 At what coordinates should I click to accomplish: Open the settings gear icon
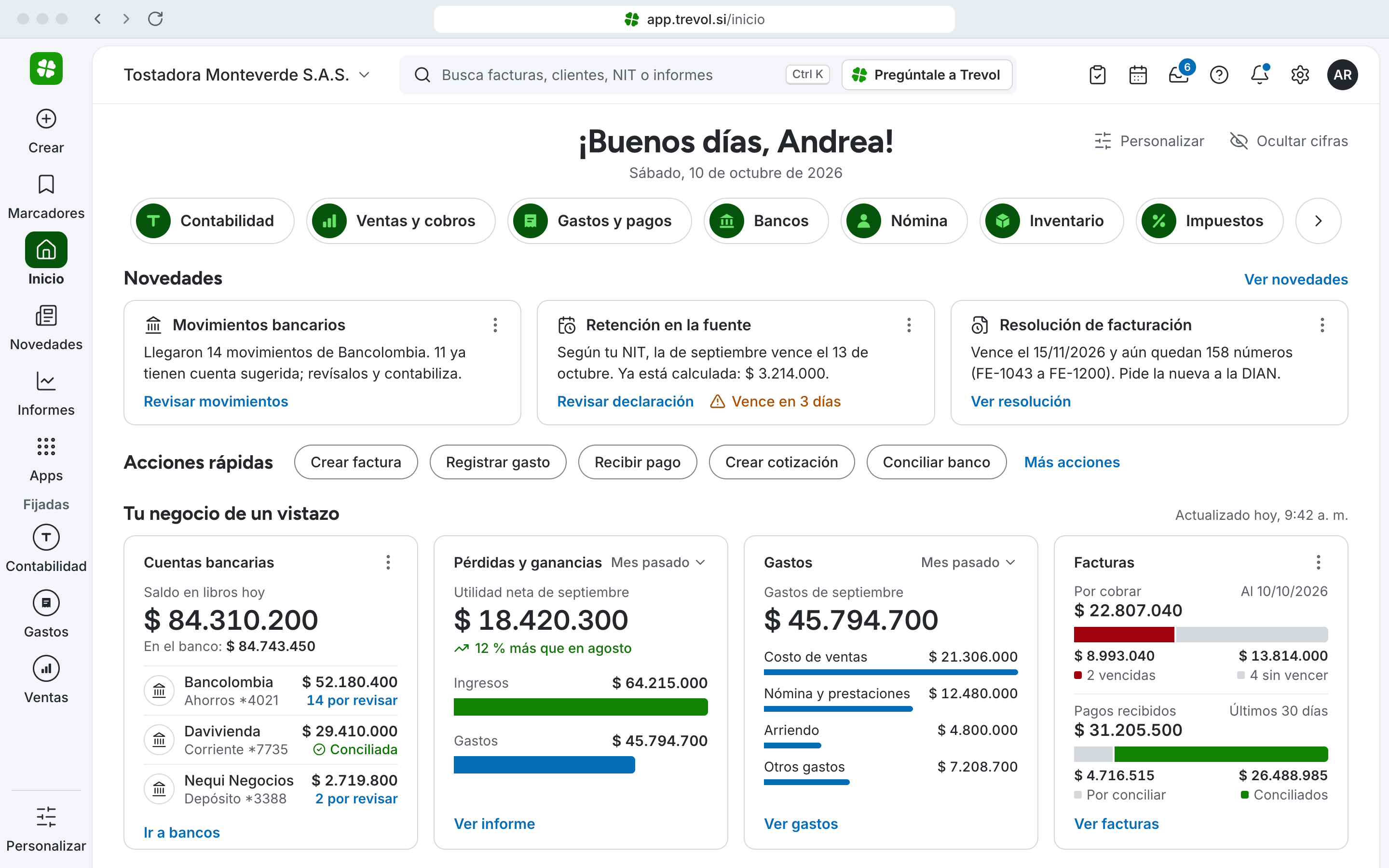pos(1299,75)
